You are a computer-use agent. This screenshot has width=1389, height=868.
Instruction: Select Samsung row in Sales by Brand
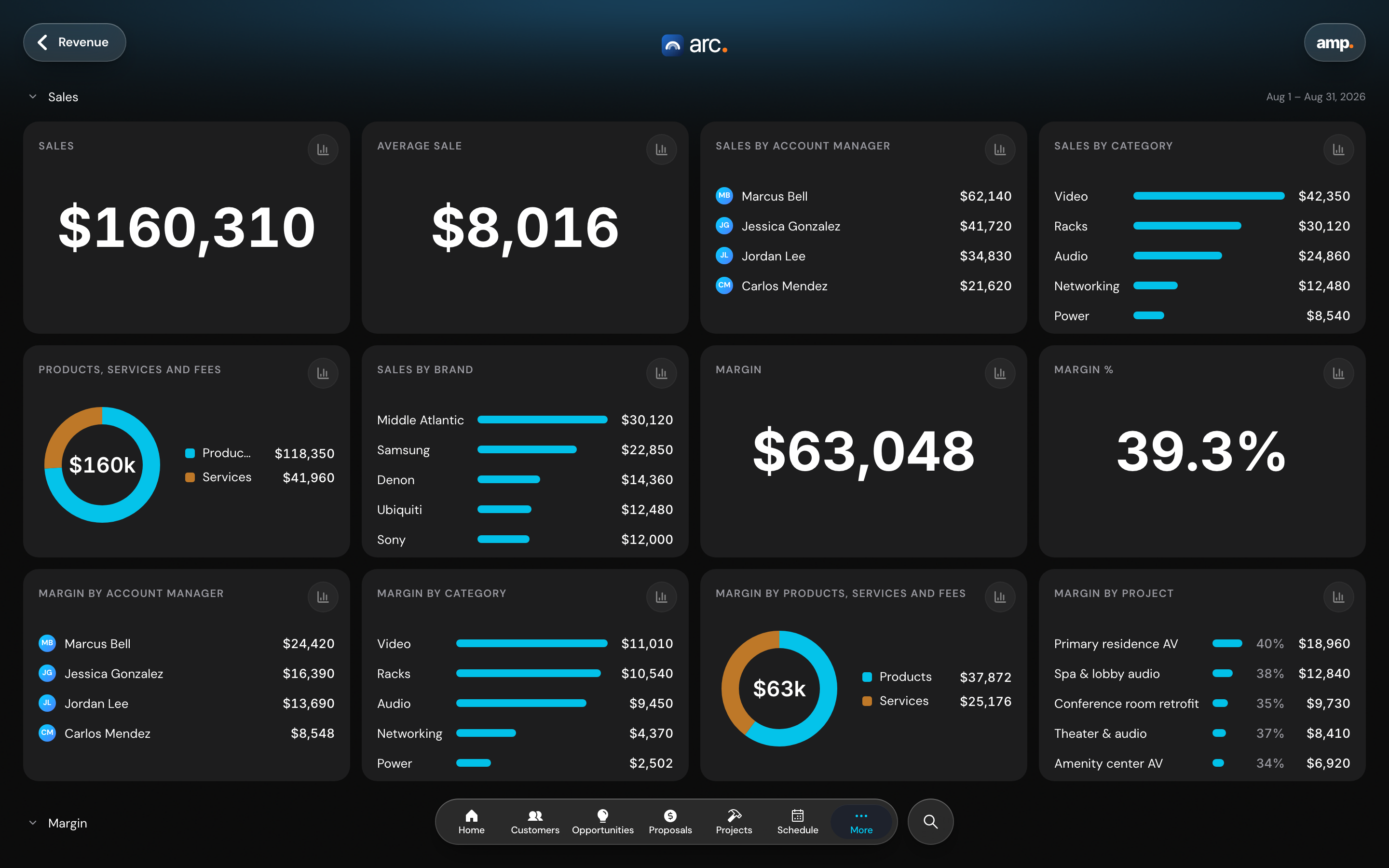(x=525, y=449)
